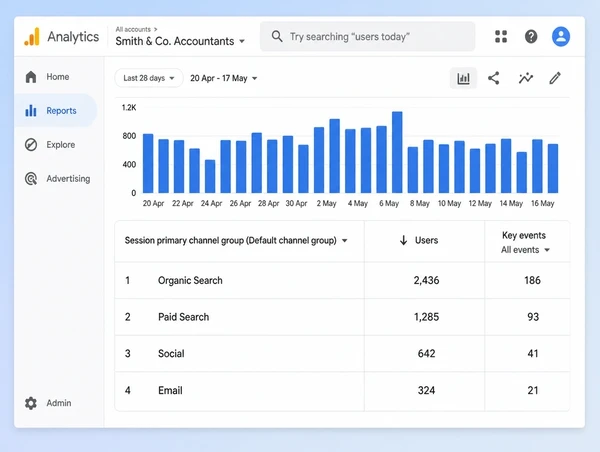Click the 24 Apr chart bar

210,176
